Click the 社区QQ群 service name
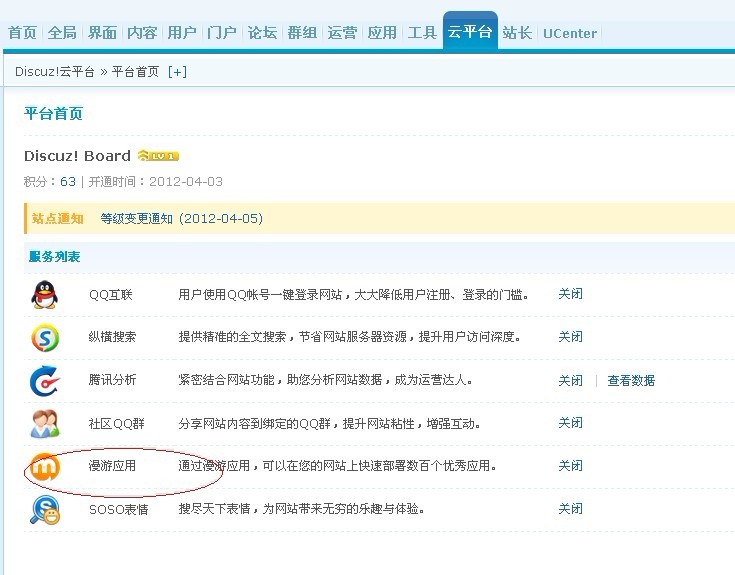Viewport: 735px width, 575px height. (x=116, y=424)
